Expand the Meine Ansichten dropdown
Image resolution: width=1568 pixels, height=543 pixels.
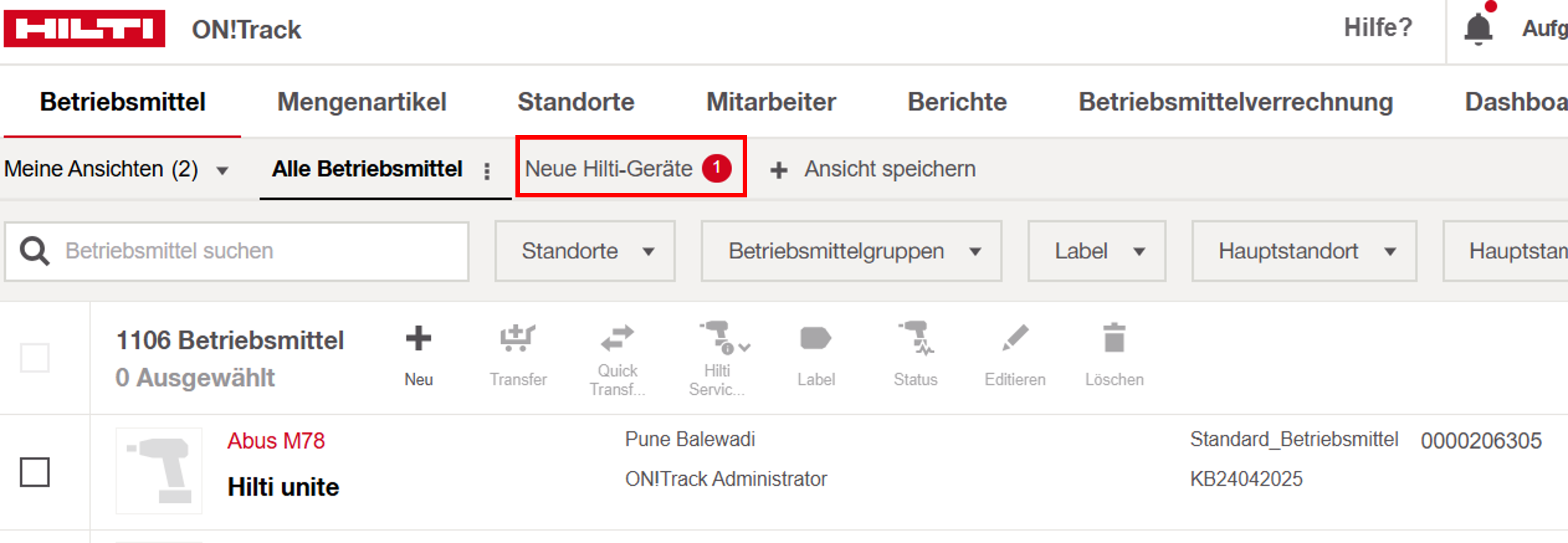point(116,169)
